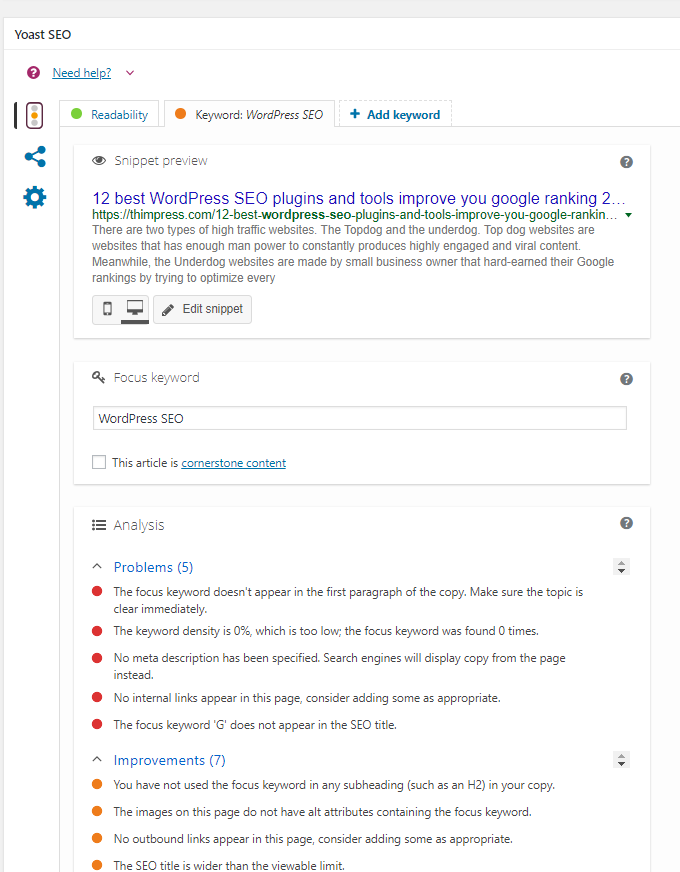Click the snippet title '12 best WordPress SEO plugins'
Viewport: 680px width, 872px height.
[x=359, y=198]
